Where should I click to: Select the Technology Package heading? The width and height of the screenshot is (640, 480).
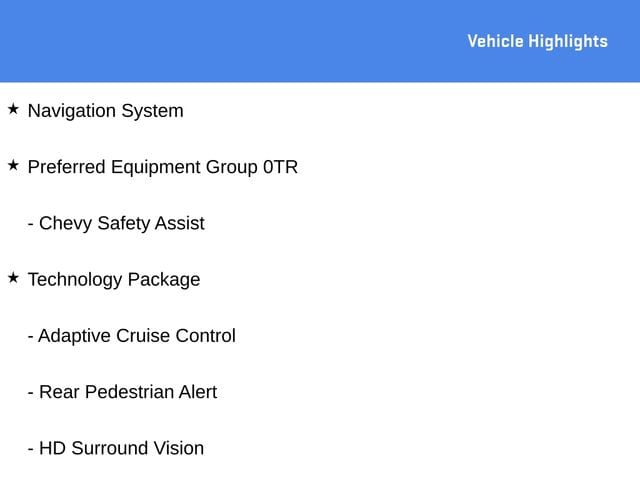click(114, 280)
